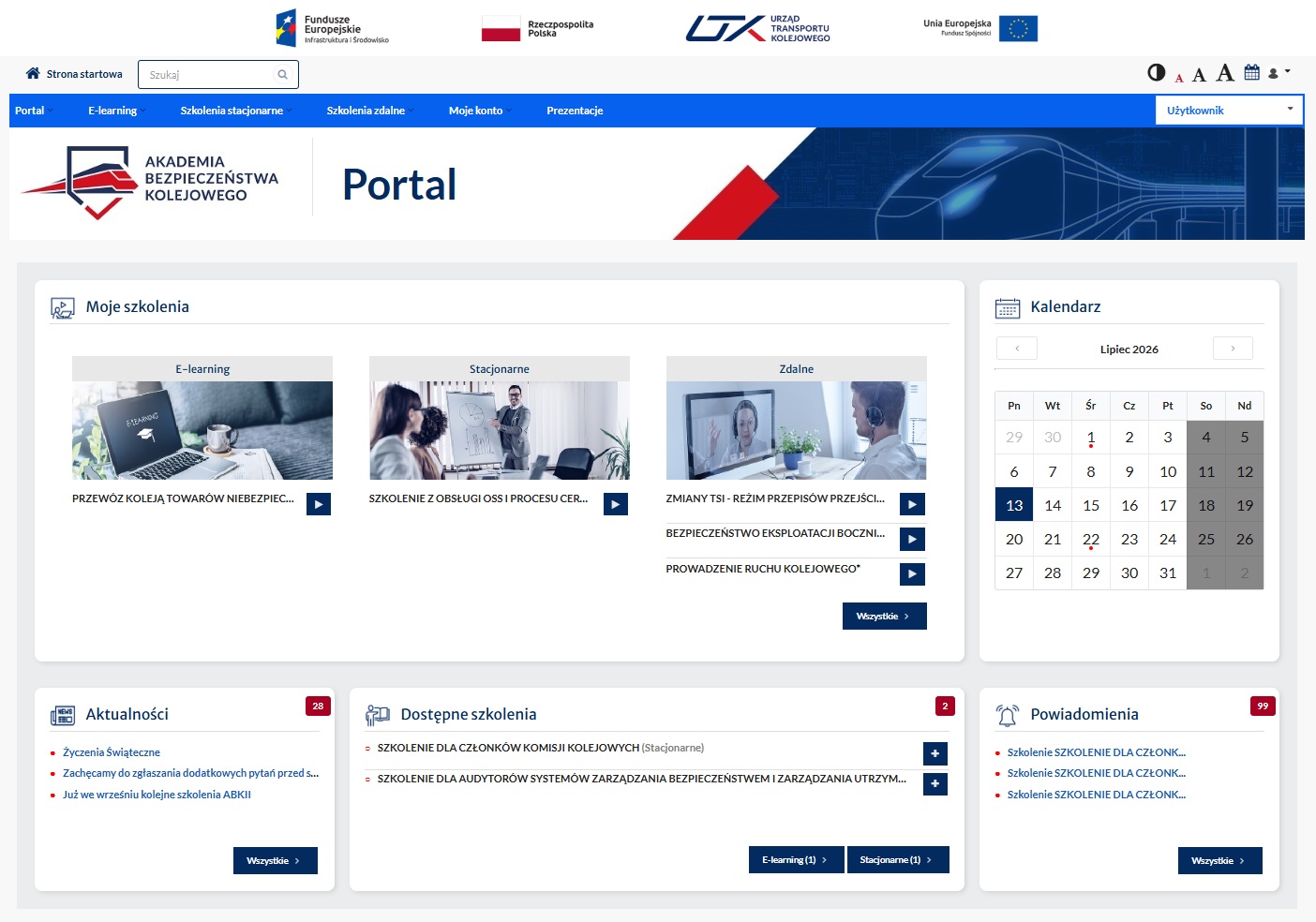Open the Życzenia Świąteczne news link

pos(112,752)
